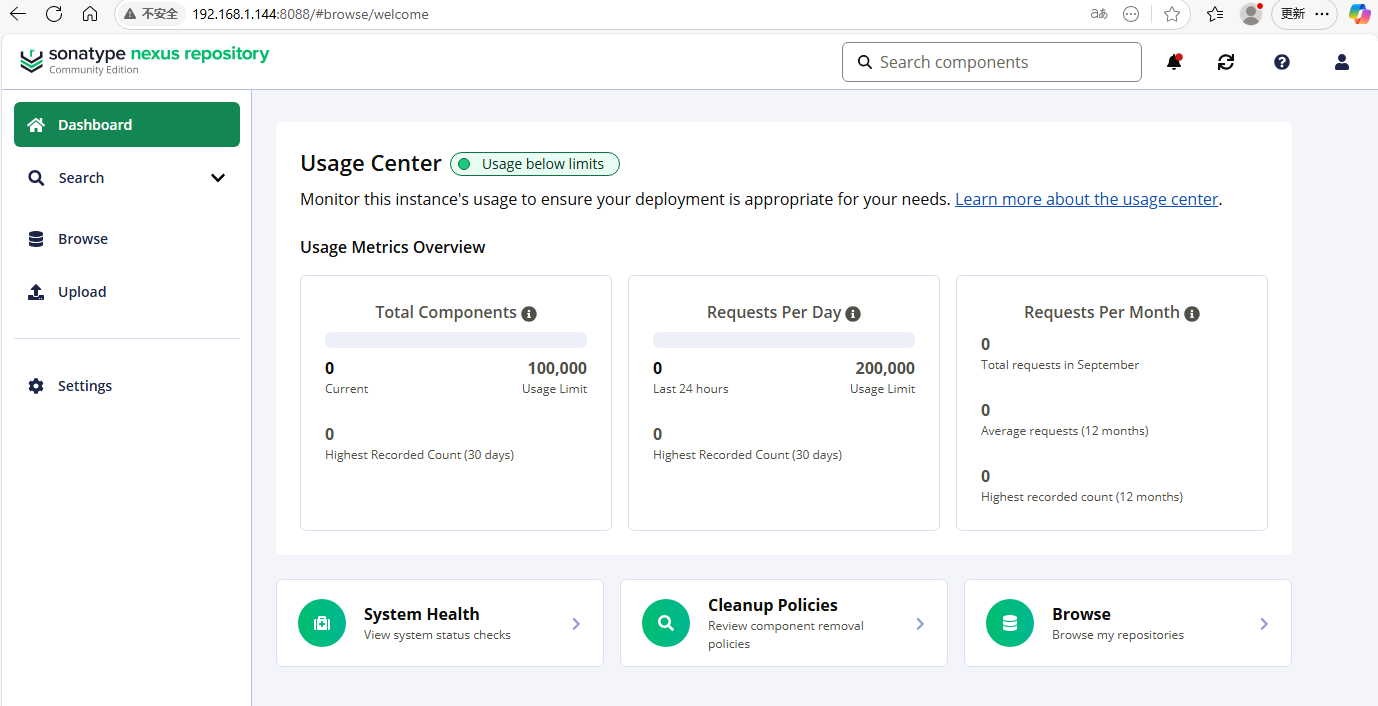Image resolution: width=1378 pixels, height=706 pixels.
Task: Click the Requests Per Month info icon
Action: pyautogui.click(x=1192, y=314)
